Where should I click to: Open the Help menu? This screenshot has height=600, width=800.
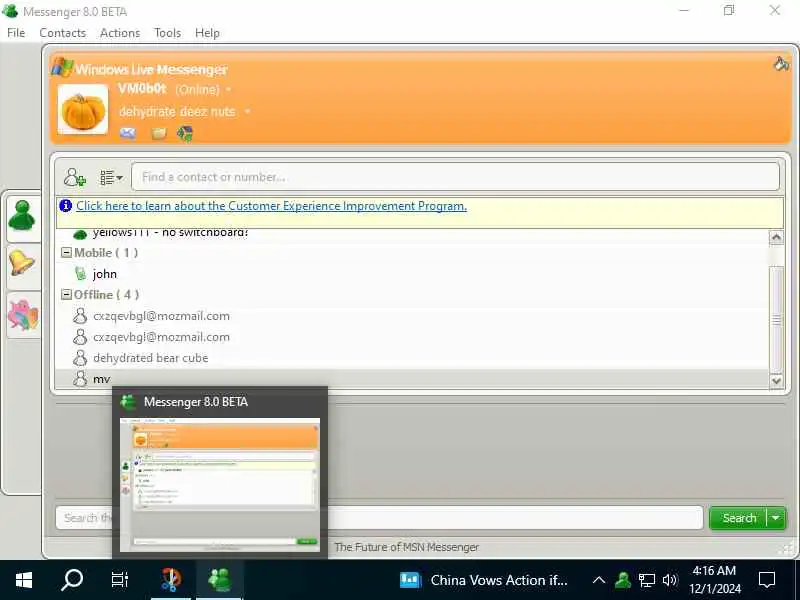point(207,33)
